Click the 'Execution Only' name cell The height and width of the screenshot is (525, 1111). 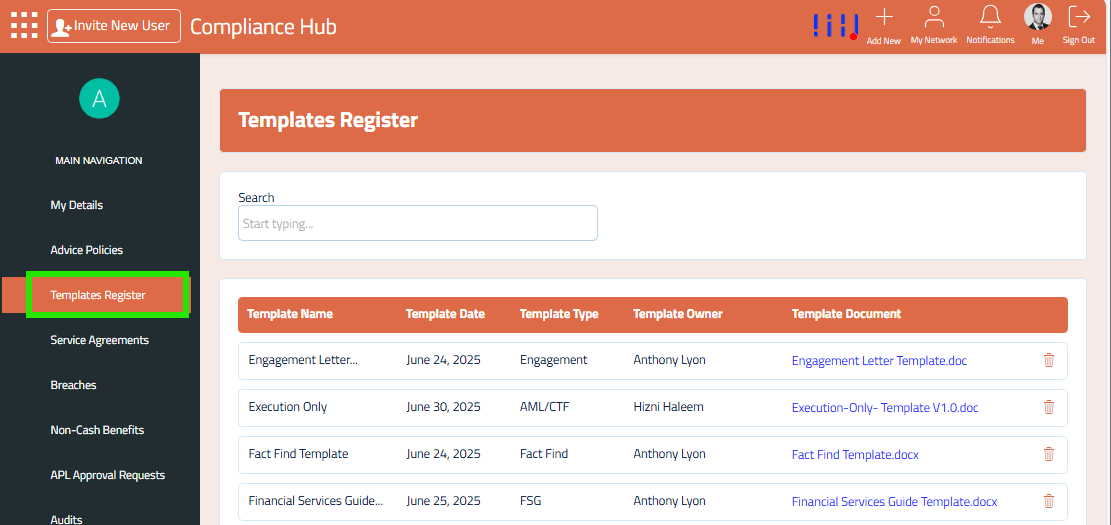click(x=288, y=407)
